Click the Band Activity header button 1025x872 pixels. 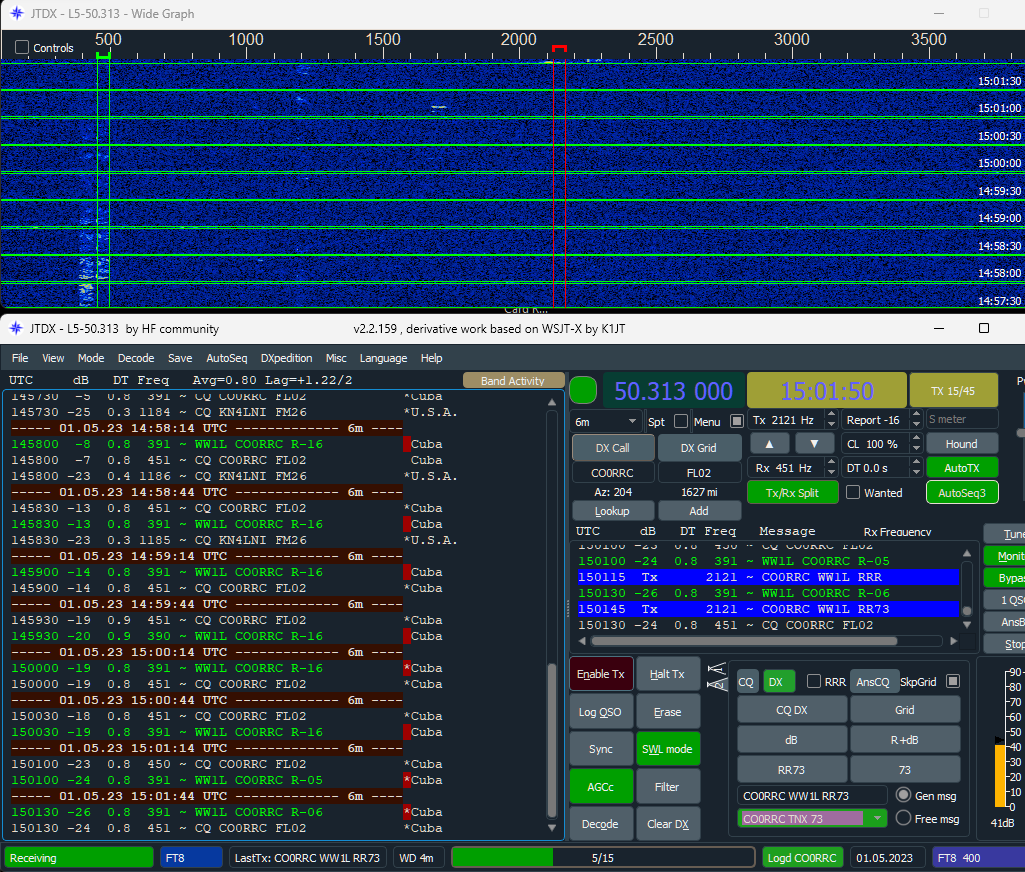[x=513, y=380]
